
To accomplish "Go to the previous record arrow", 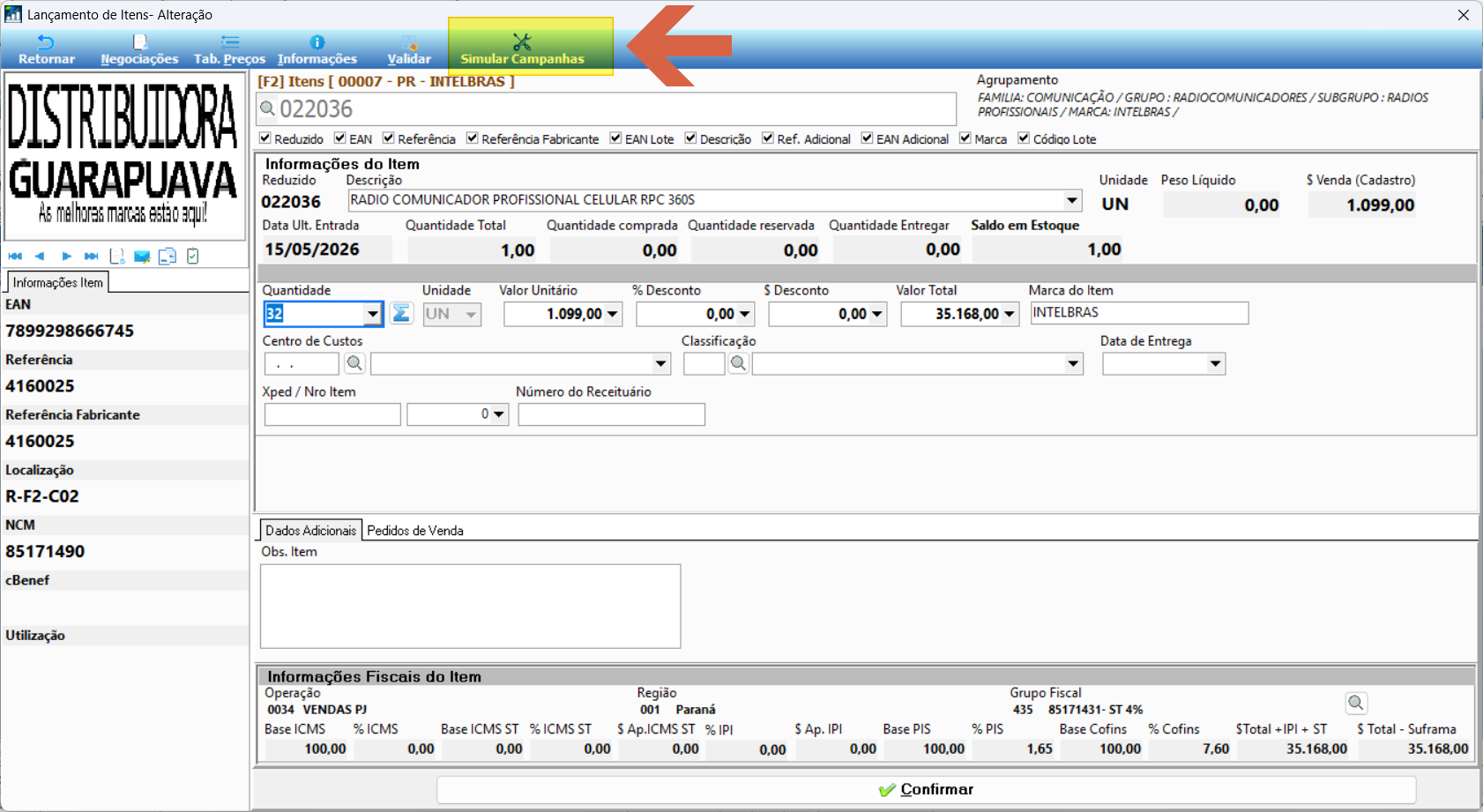I will tap(40, 256).
